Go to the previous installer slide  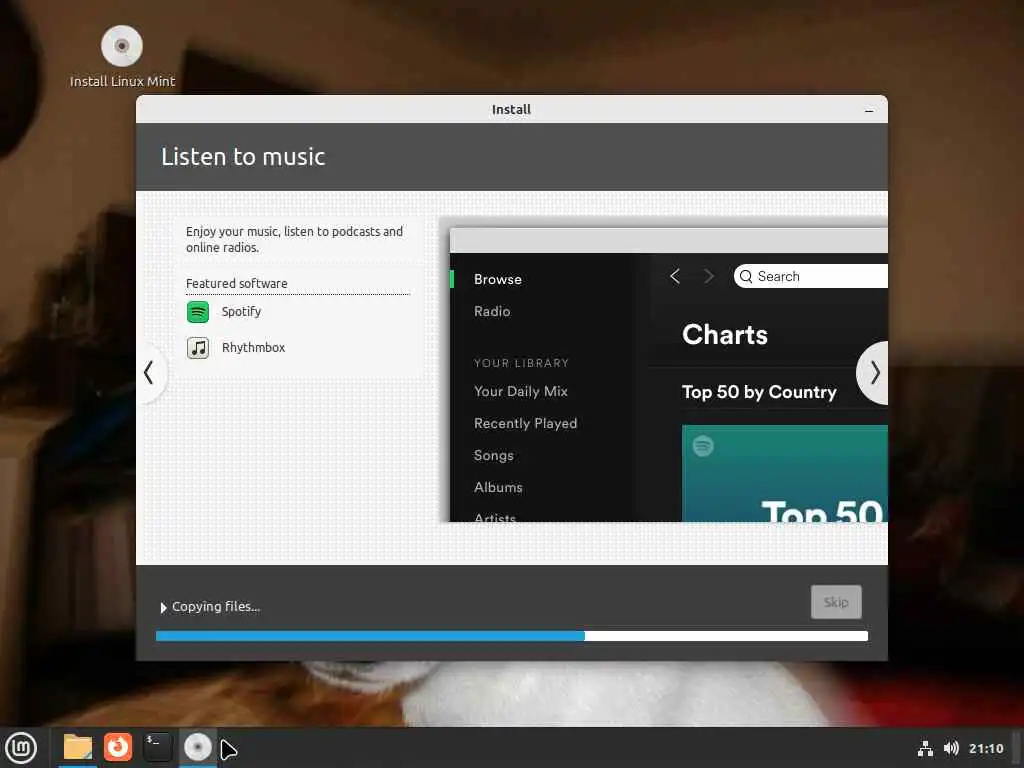(149, 373)
